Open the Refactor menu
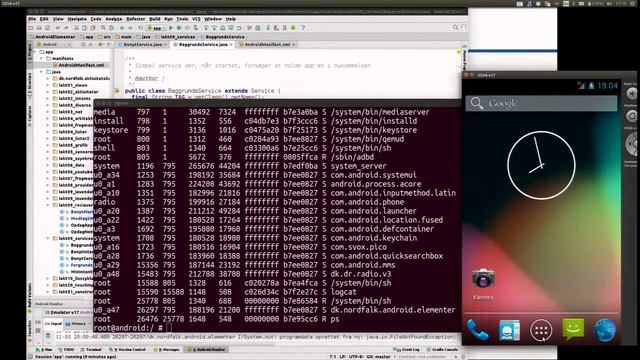640x360 pixels. click(136, 19)
